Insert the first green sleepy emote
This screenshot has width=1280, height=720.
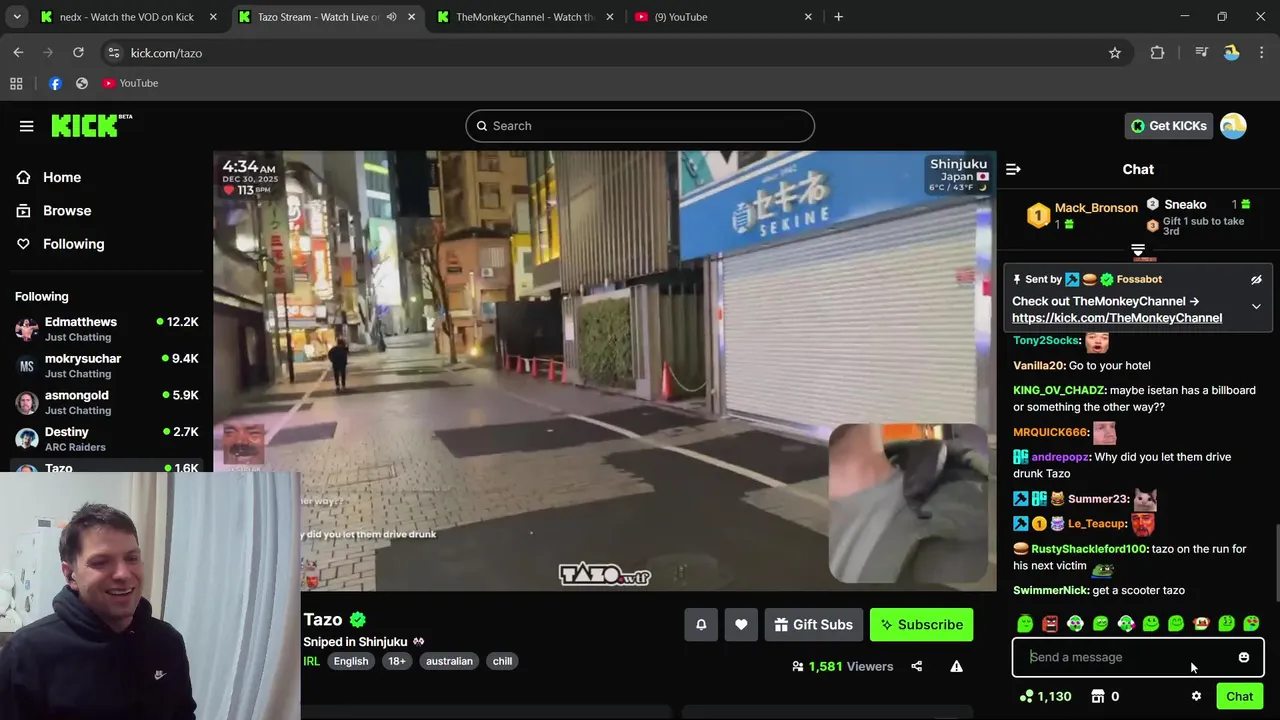click(1025, 624)
